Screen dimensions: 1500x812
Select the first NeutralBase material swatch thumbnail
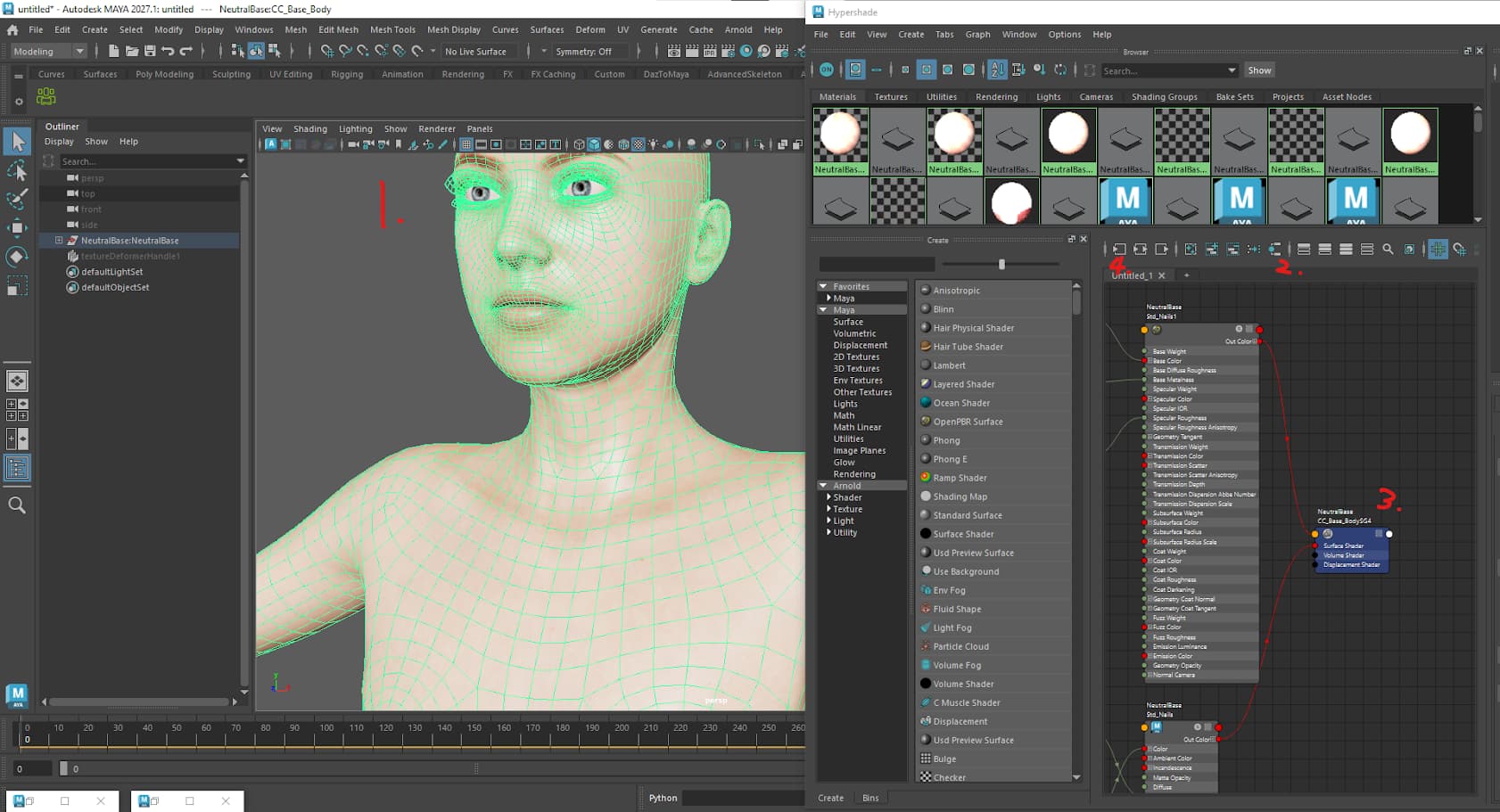click(840, 142)
